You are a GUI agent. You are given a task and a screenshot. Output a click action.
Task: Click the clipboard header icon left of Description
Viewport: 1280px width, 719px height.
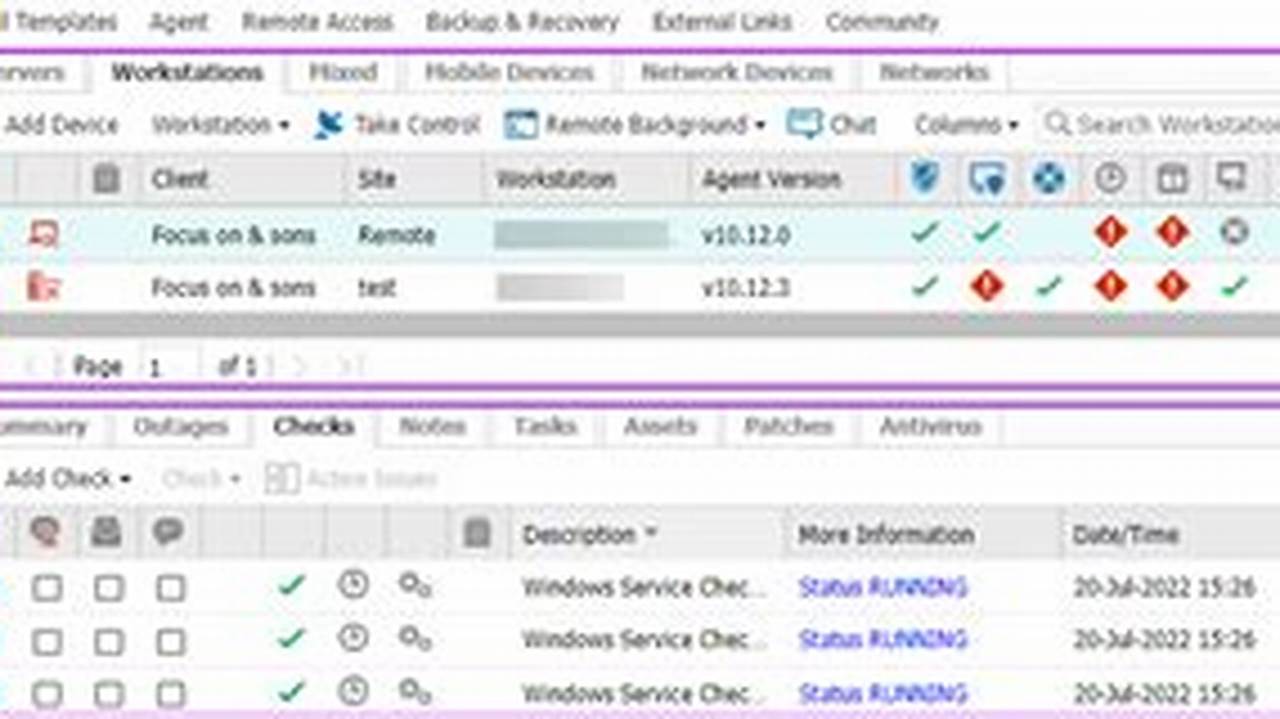[x=477, y=534]
